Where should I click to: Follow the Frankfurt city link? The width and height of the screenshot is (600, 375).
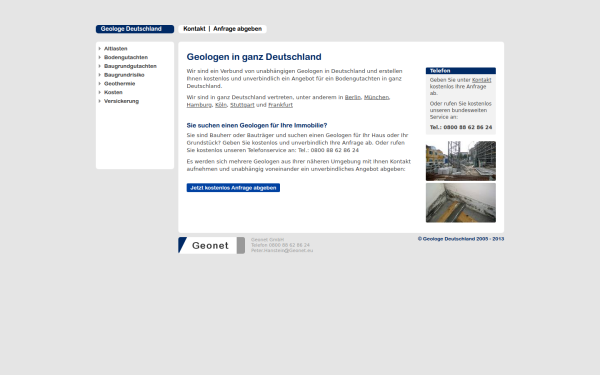point(280,105)
